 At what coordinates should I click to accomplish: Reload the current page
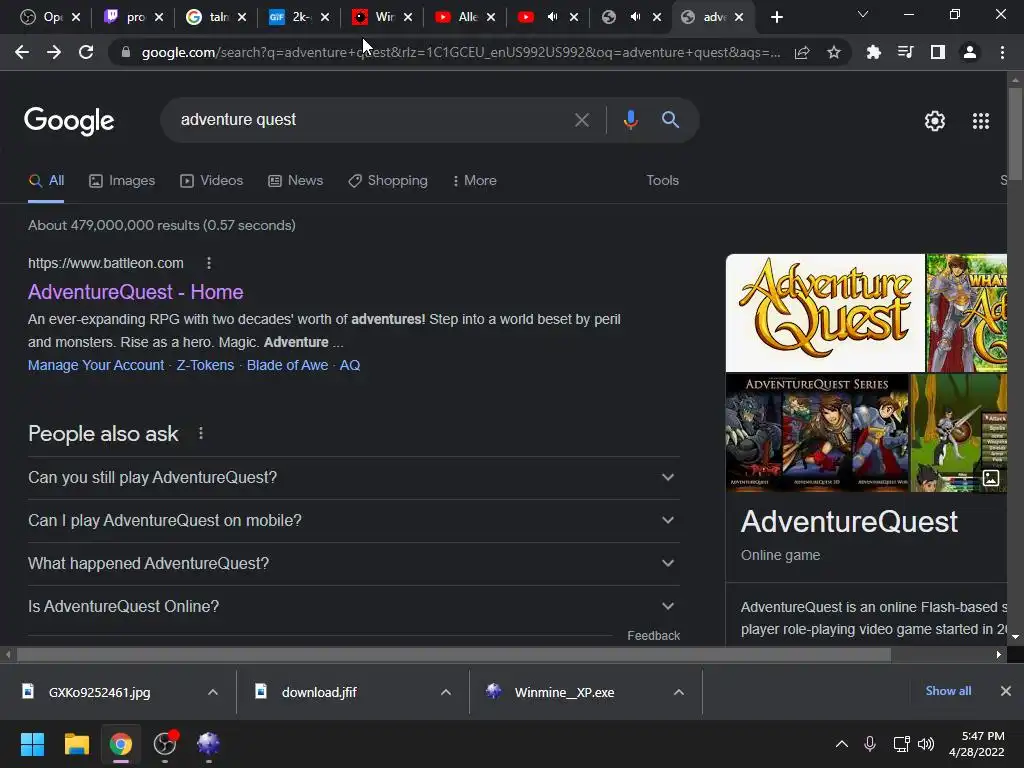pos(86,52)
